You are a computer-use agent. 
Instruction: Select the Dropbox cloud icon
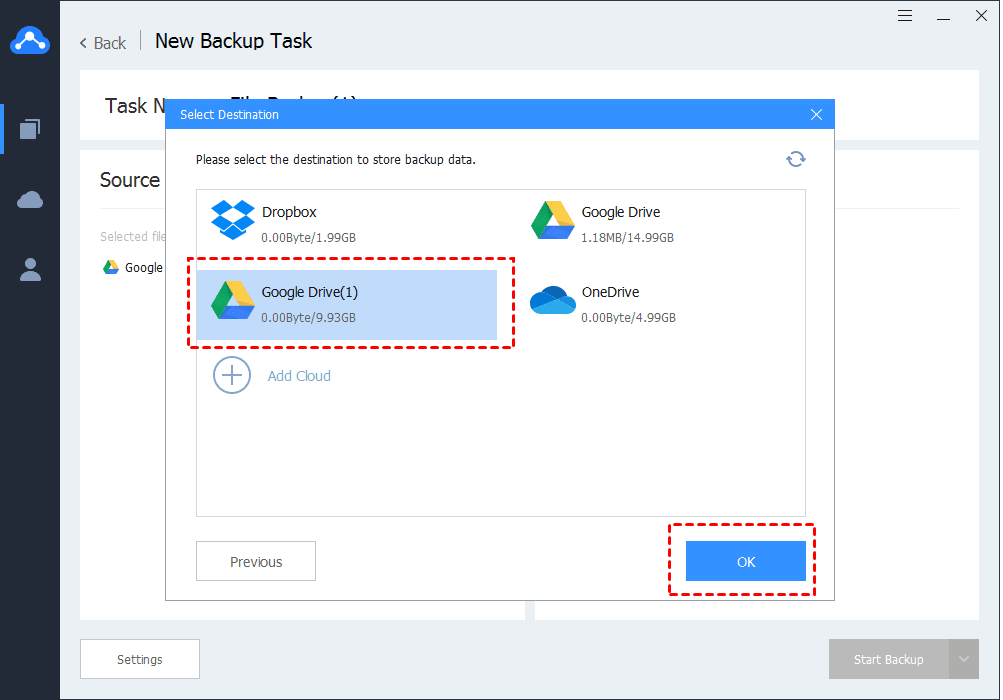coord(233,220)
